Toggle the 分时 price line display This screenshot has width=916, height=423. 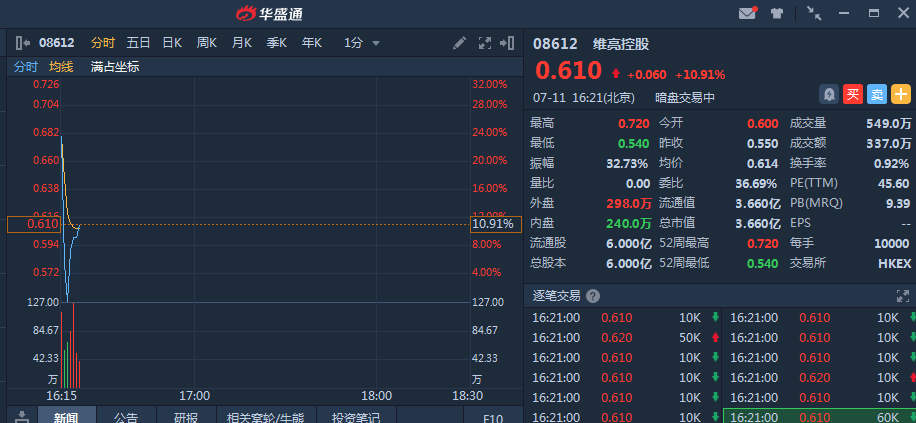[x=25, y=67]
